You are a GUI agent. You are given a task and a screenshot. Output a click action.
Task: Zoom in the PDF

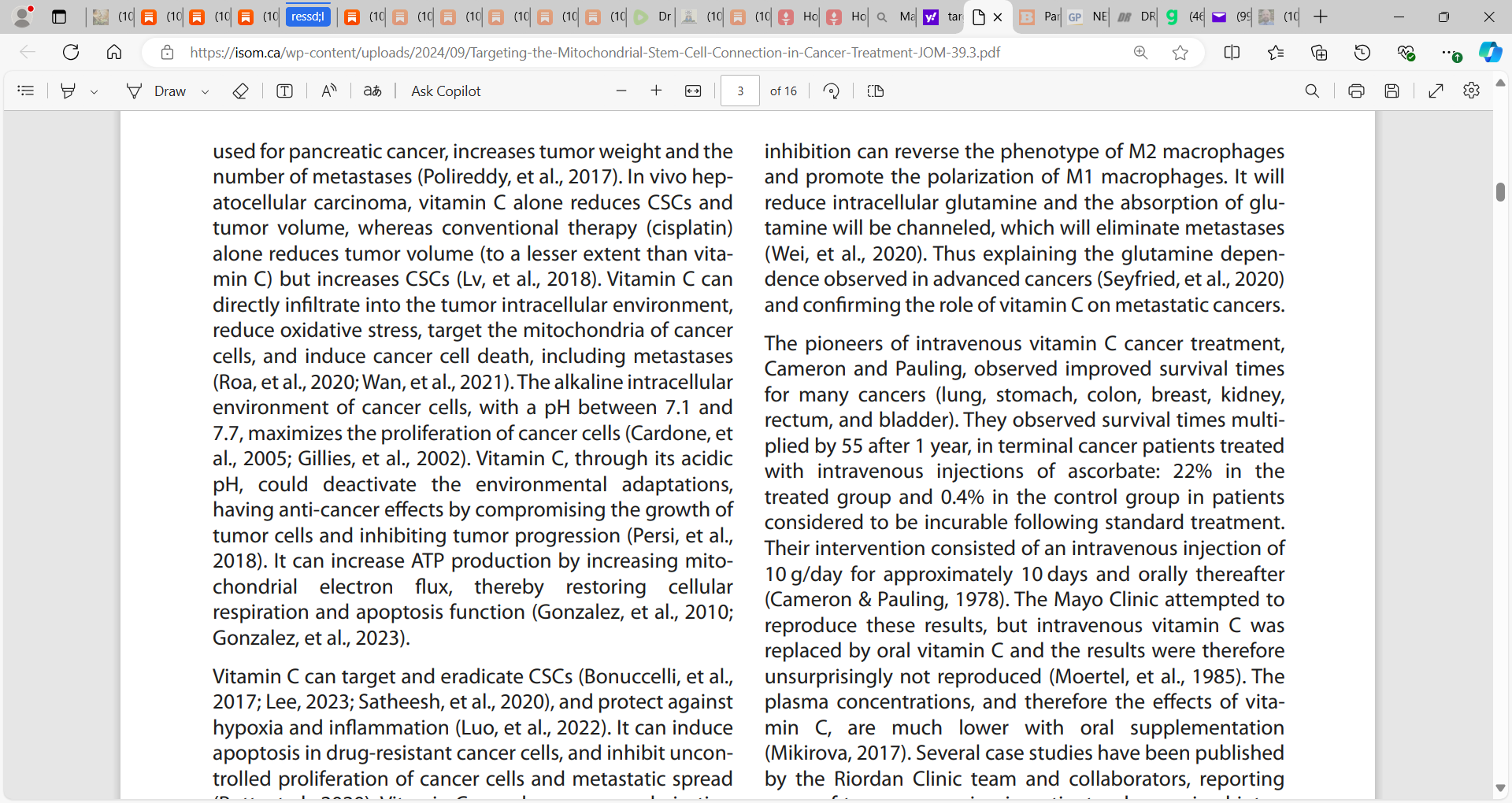(x=657, y=91)
